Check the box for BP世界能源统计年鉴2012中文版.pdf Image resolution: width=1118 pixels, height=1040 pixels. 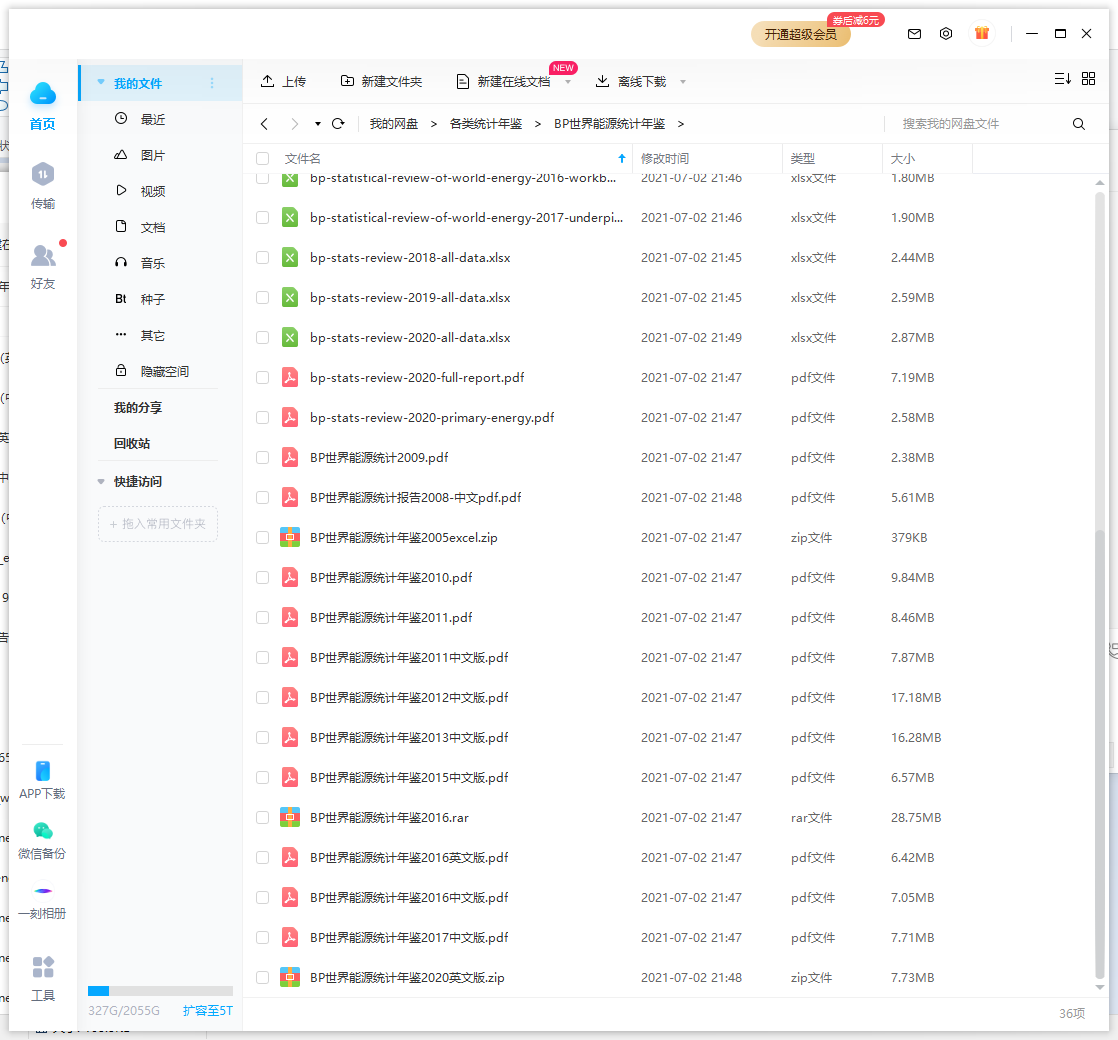[x=262, y=697]
